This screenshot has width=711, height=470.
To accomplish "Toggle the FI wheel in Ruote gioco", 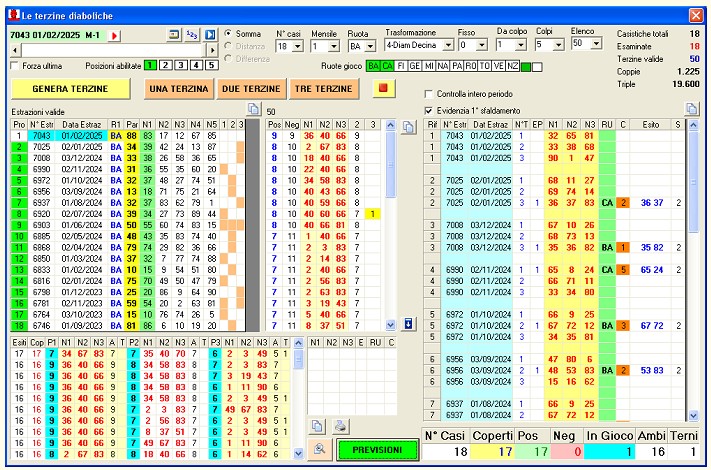I will pyautogui.click(x=401, y=66).
